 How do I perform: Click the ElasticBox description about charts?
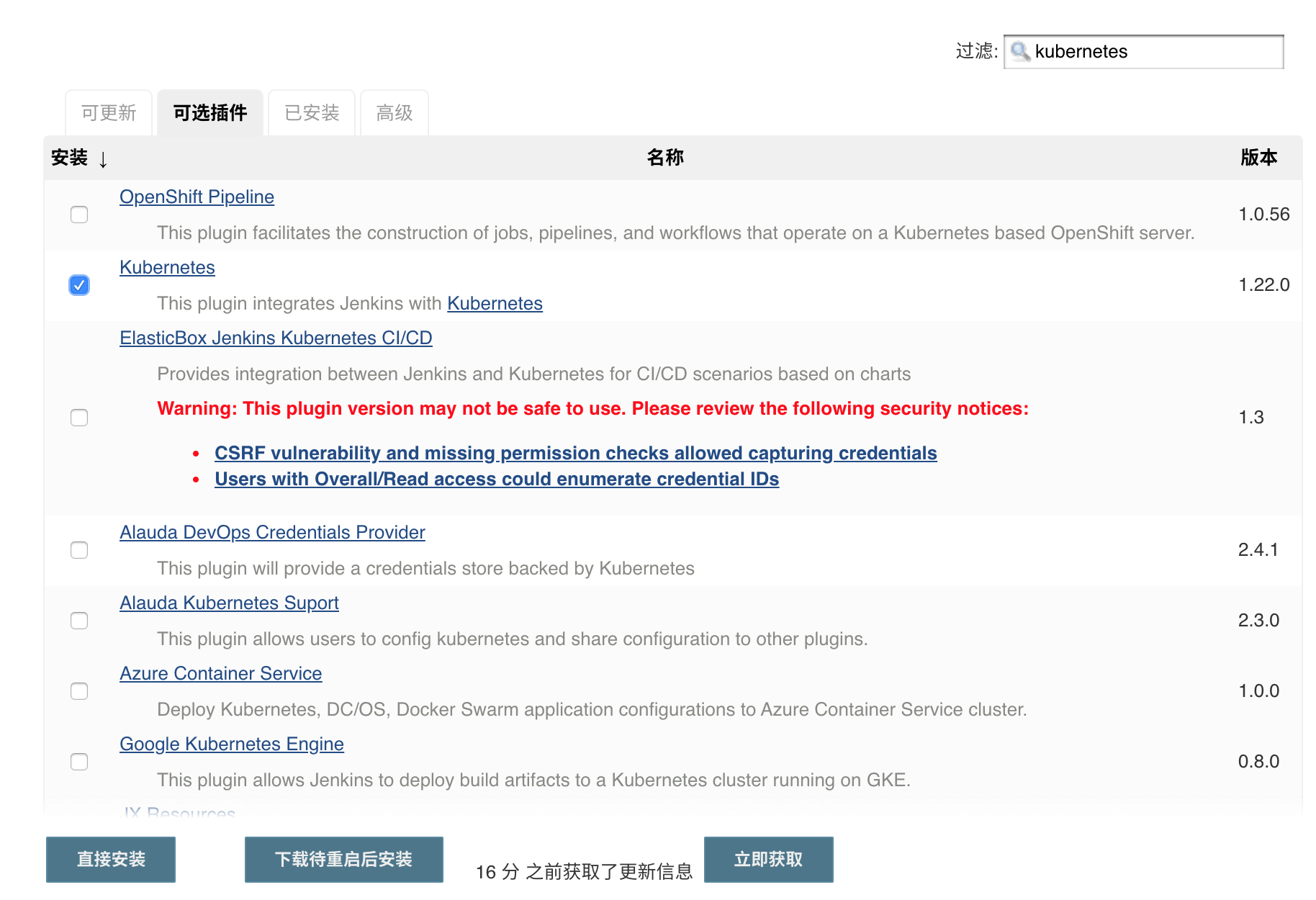coord(533,374)
